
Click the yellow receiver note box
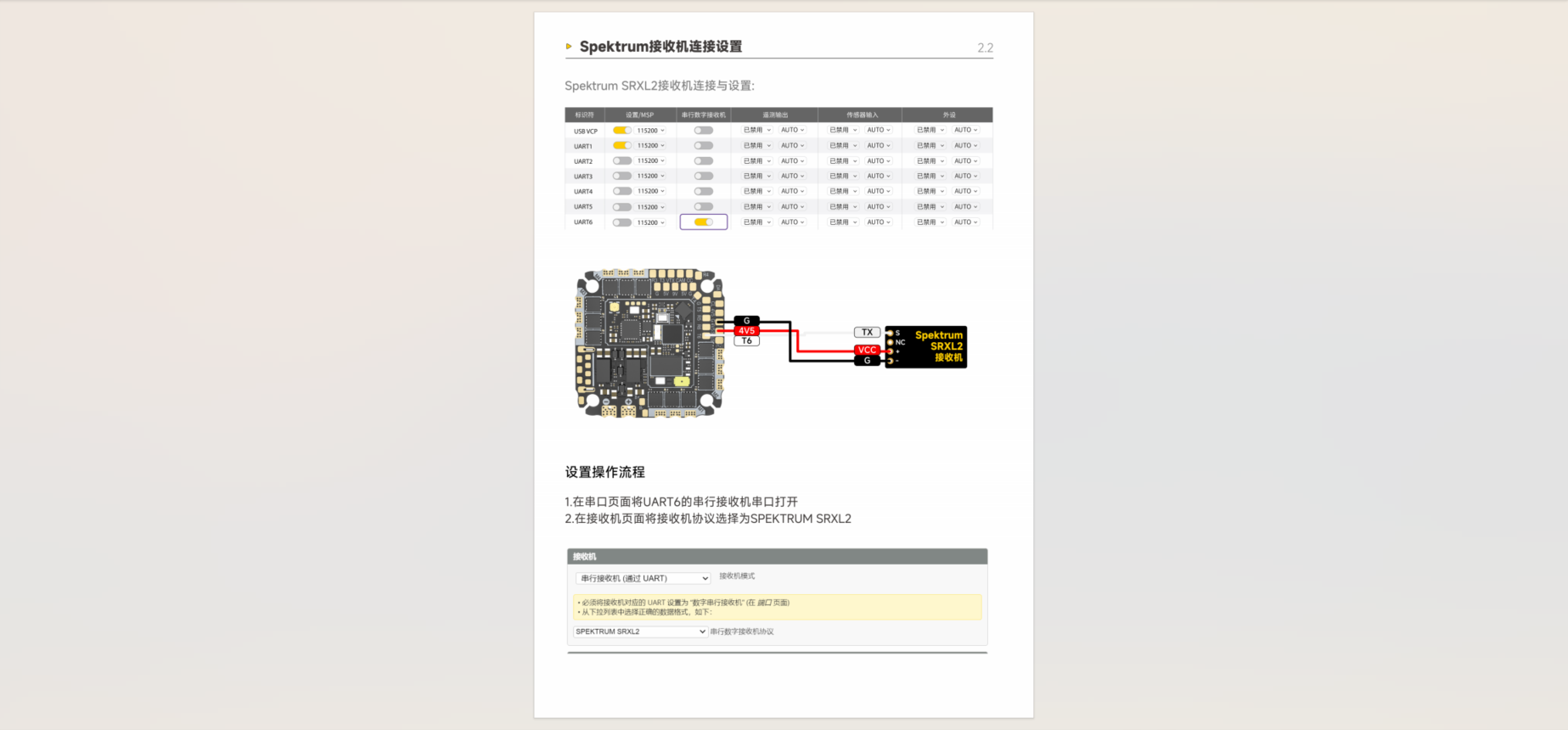coord(777,607)
